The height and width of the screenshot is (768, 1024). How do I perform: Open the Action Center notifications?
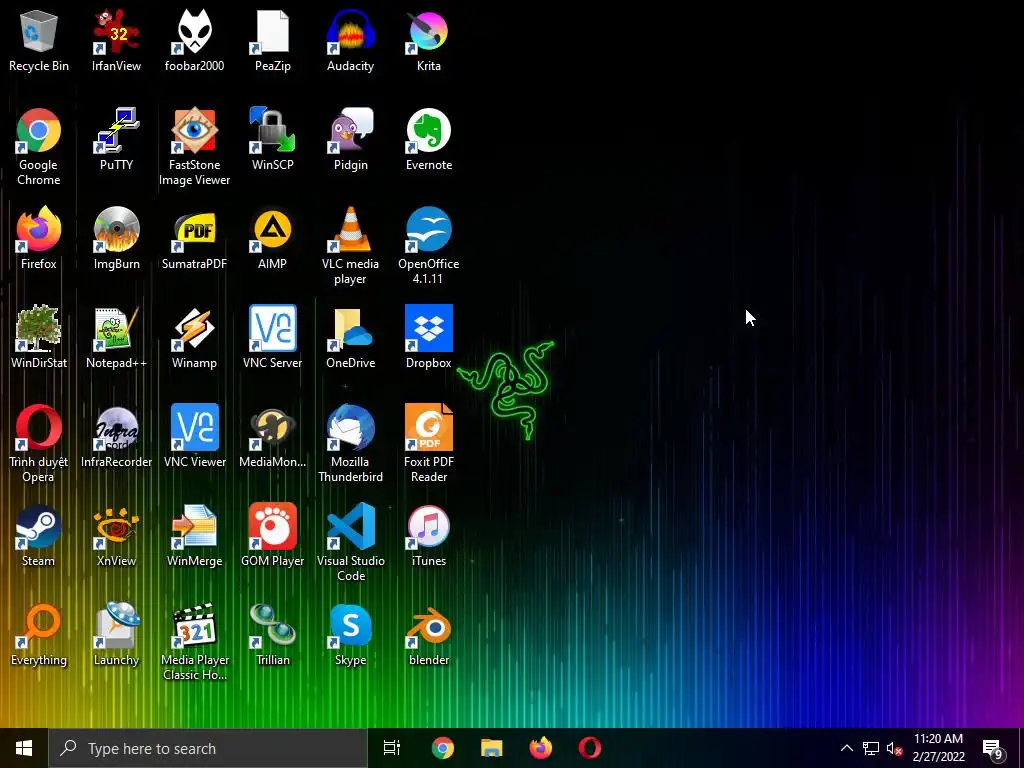tap(993, 748)
